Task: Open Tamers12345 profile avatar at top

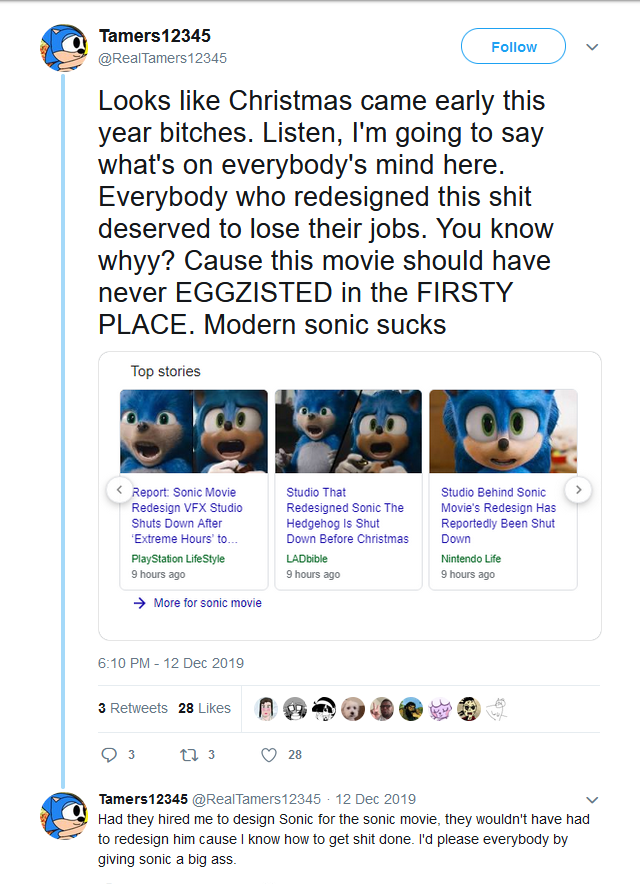Action: [x=62, y=47]
